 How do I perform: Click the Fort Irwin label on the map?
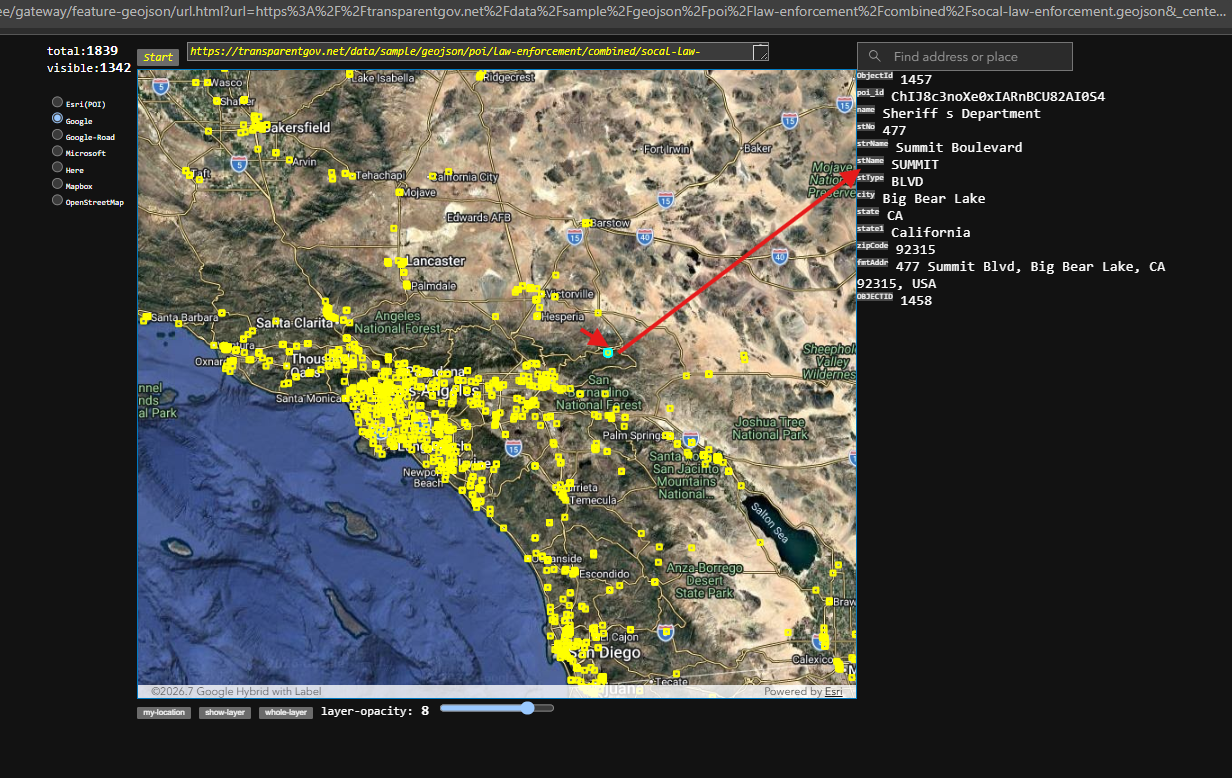667,149
